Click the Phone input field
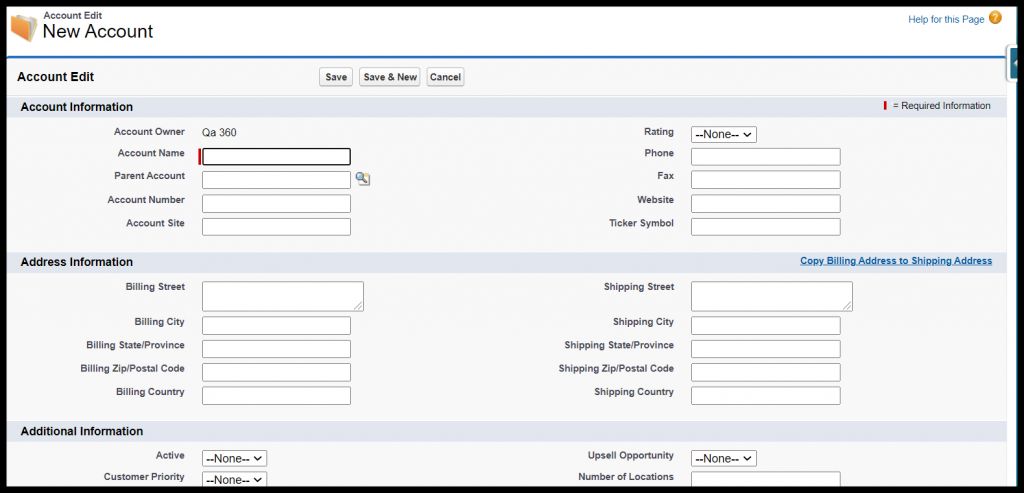The image size is (1024, 493). click(x=765, y=156)
